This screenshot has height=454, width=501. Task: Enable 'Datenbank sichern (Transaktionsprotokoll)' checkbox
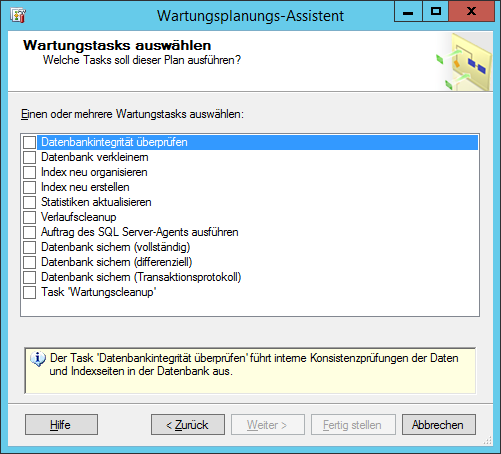(x=29, y=277)
